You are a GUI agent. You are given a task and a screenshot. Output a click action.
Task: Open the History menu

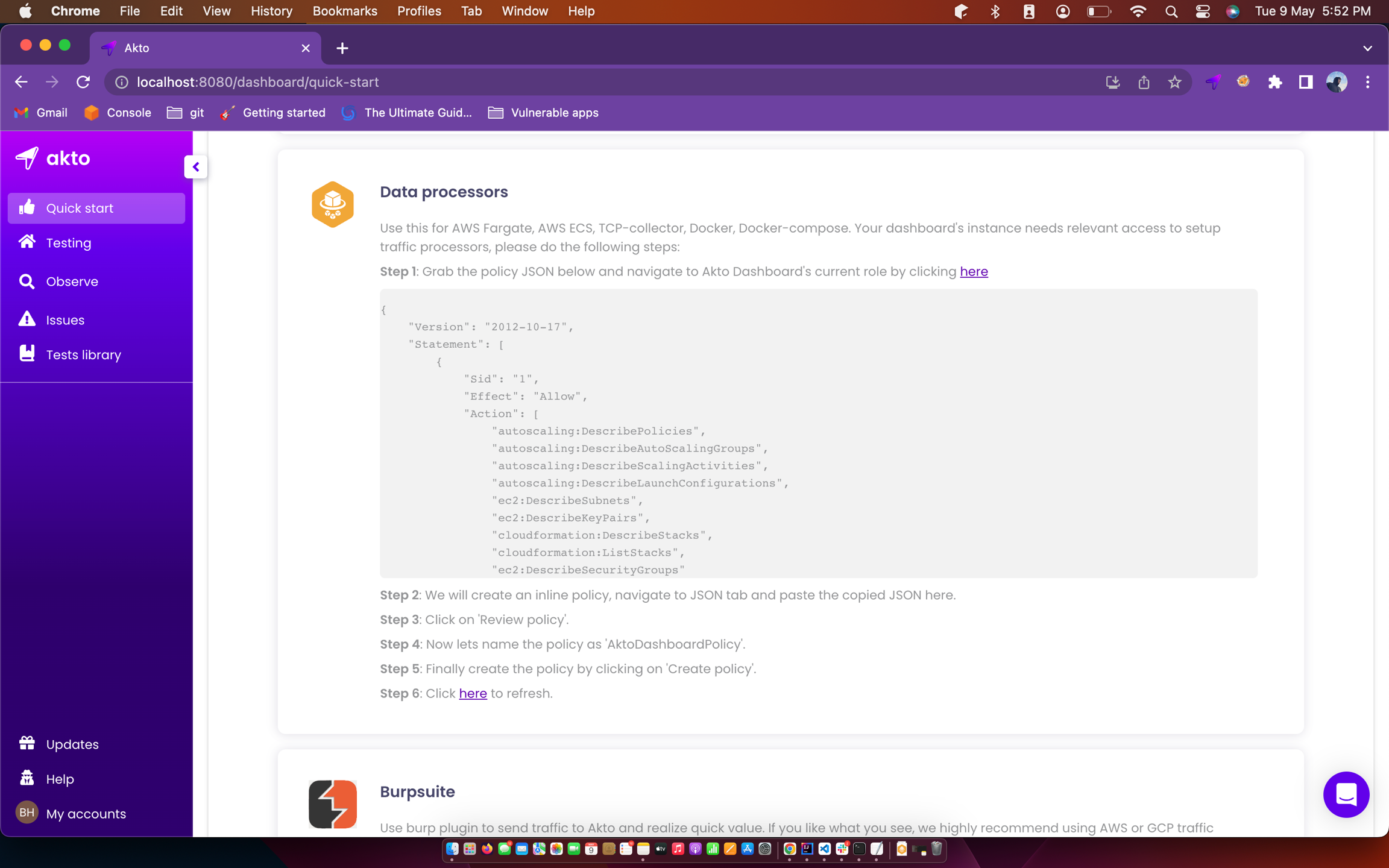(271, 11)
